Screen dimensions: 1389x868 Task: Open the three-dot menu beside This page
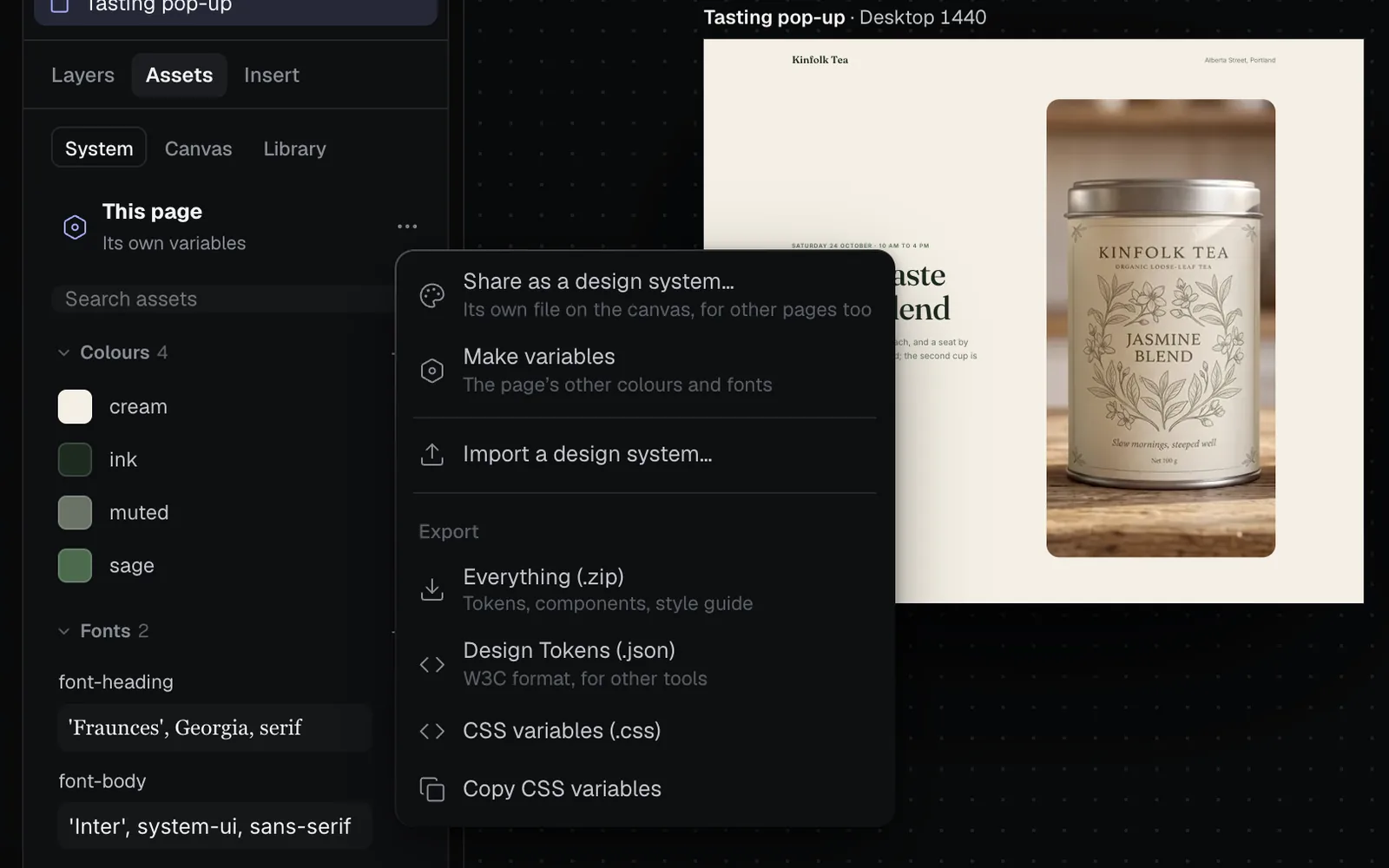407,227
